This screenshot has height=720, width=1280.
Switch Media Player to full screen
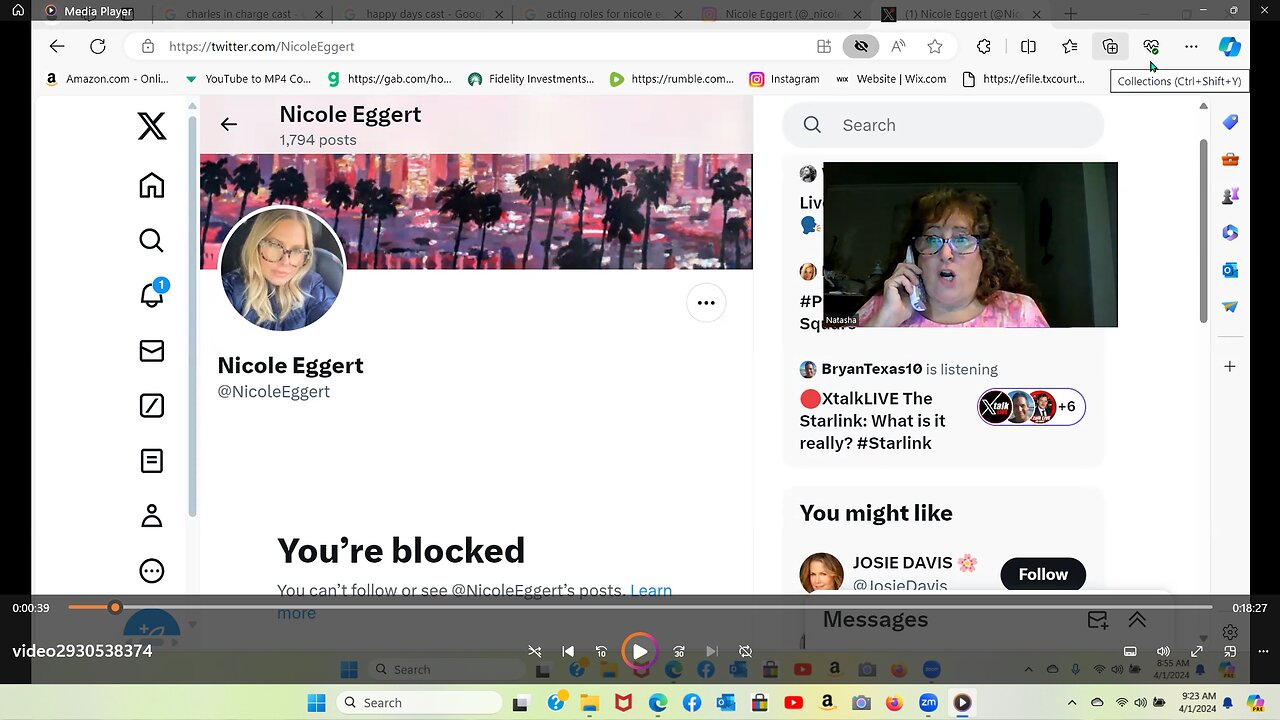1197,651
